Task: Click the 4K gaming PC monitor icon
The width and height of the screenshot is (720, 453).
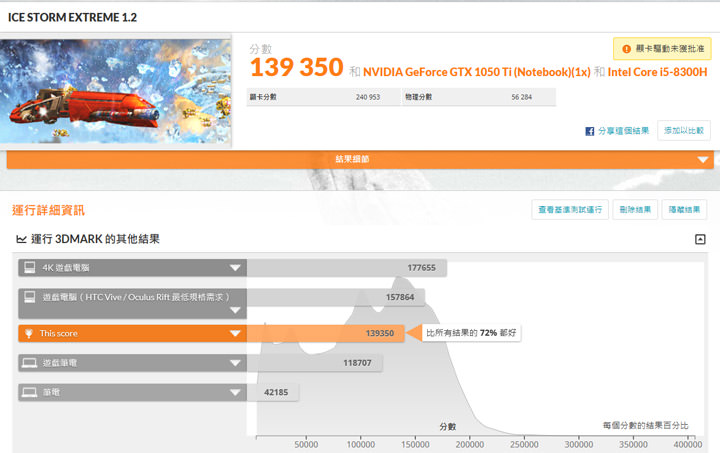Action: click(29, 267)
